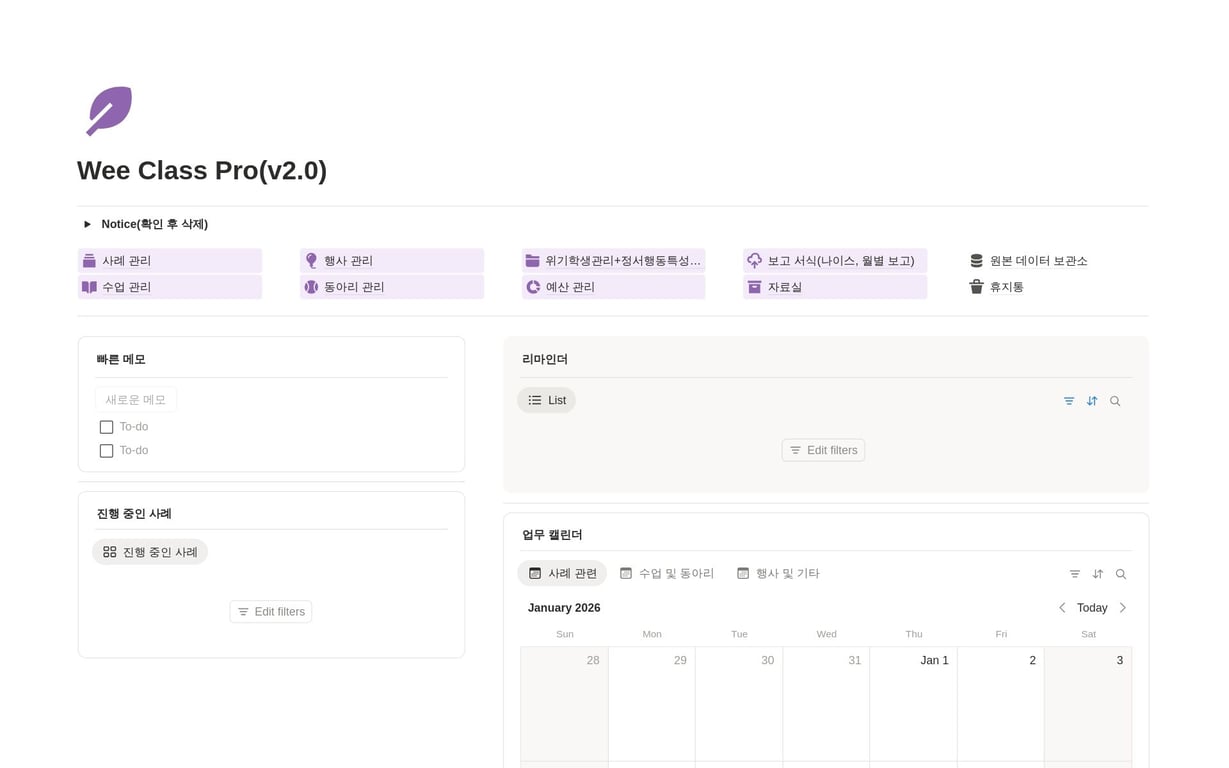Open the 예산 관리 pie chart icon
The image size is (1229, 768).
click(533, 287)
